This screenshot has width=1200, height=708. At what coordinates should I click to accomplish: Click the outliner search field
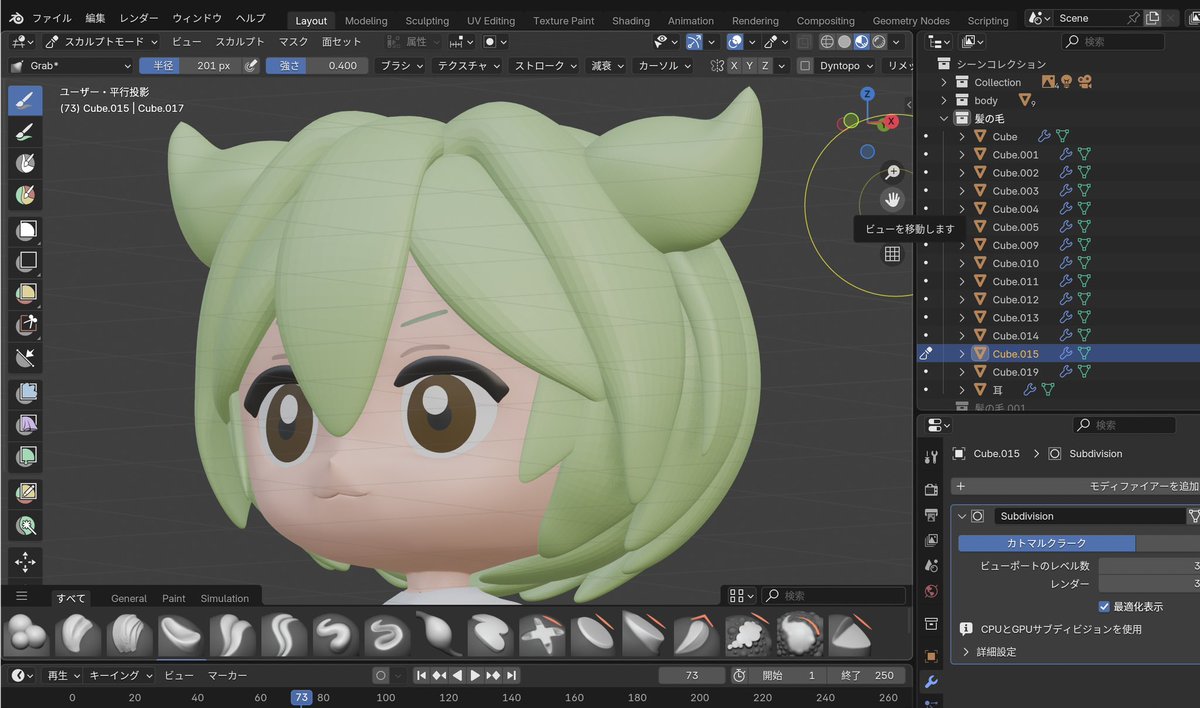coord(1113,42)
